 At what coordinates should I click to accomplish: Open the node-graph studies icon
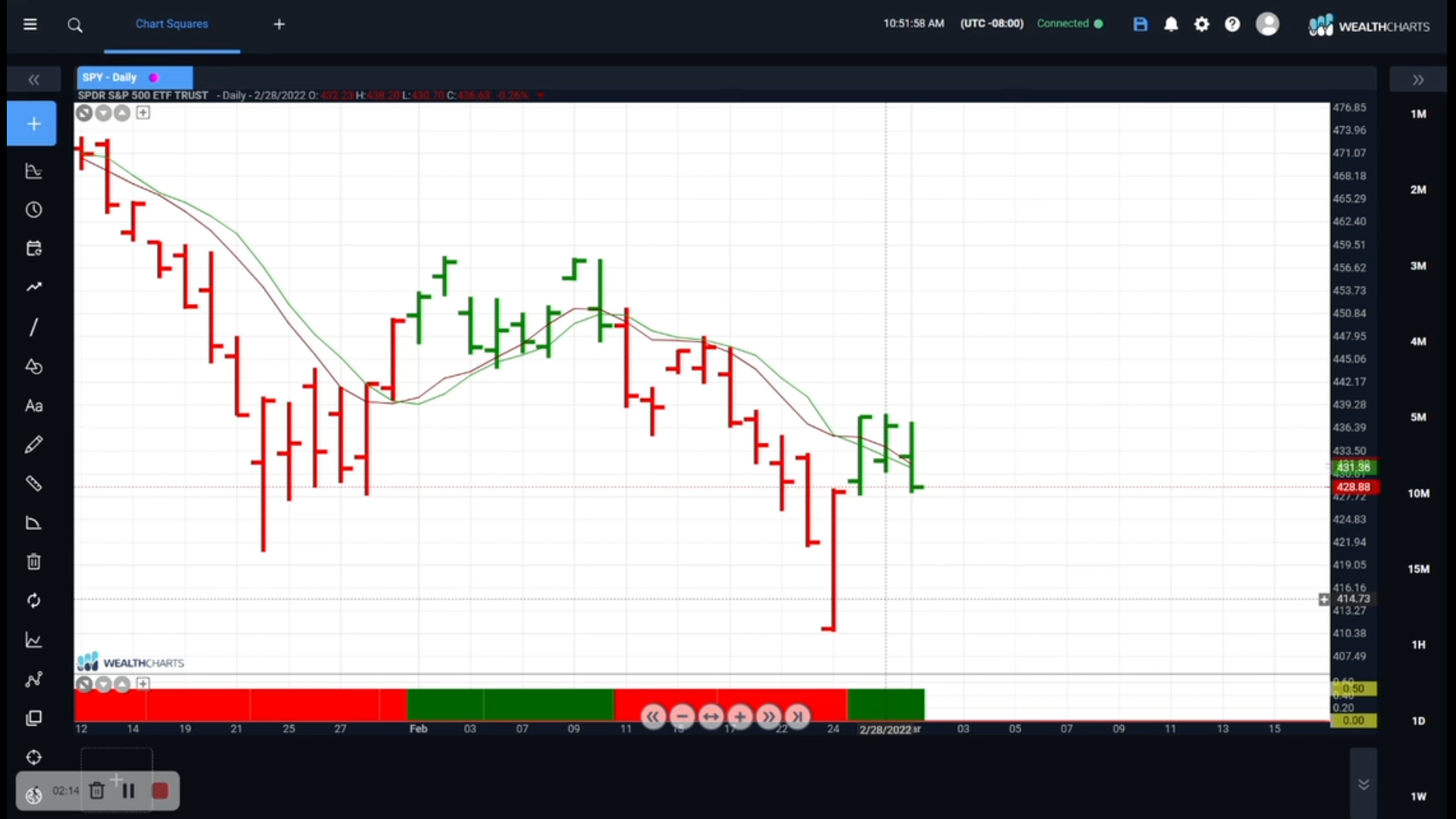tap(33, 679)
